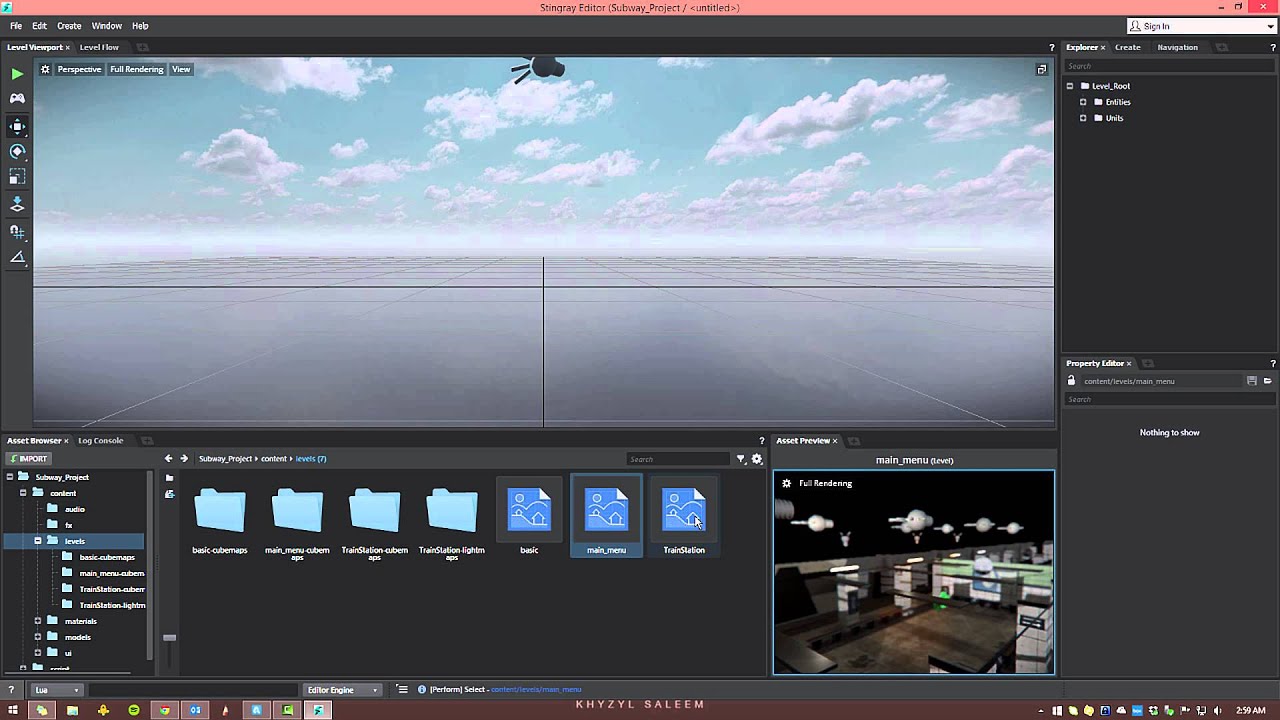This screenshot has height=720, width=1280.
Task: Click the top folder-view icon in Asset Browser
Action: (x=169, y=478)
